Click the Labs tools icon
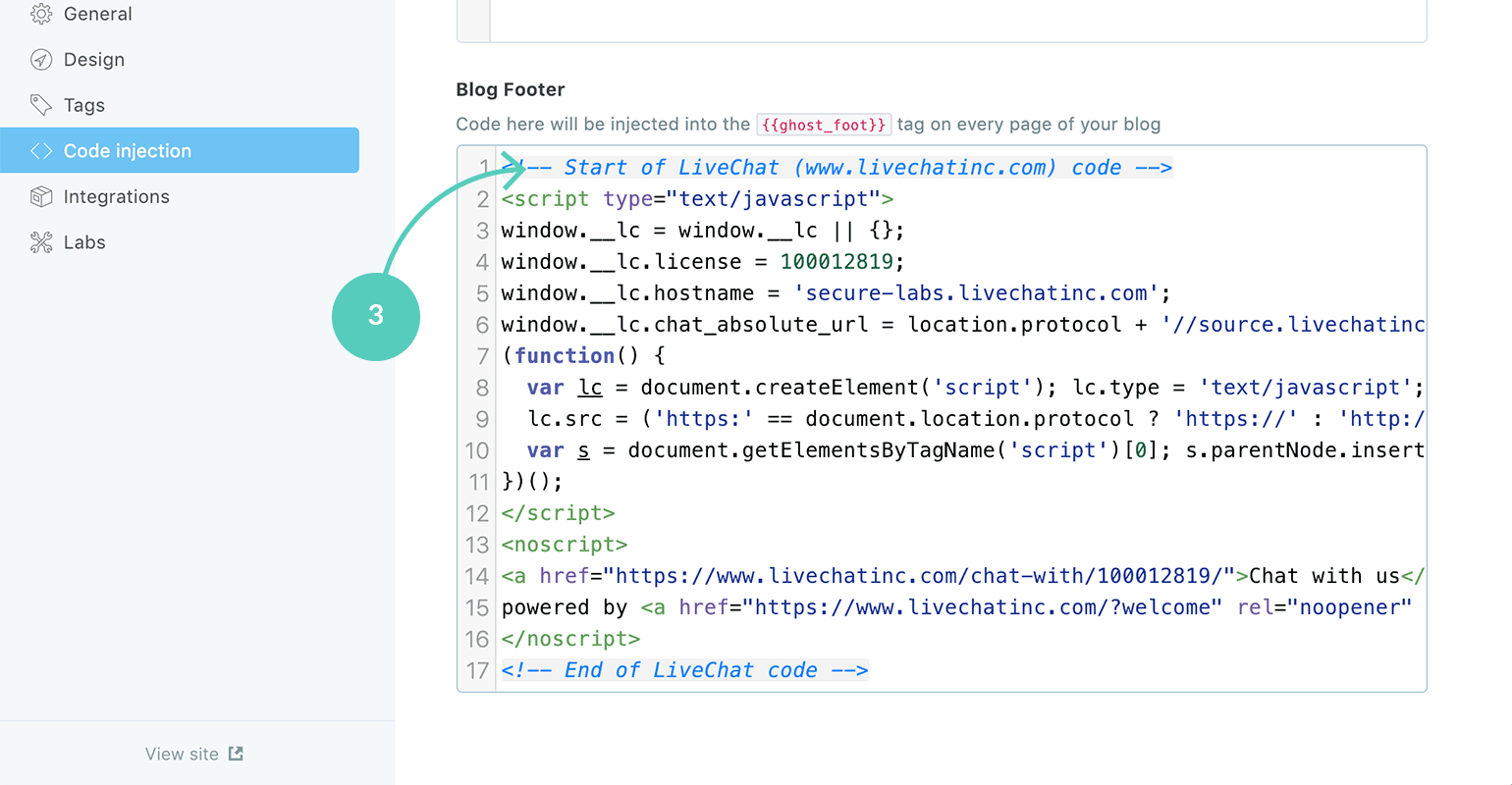 [41, 242]
